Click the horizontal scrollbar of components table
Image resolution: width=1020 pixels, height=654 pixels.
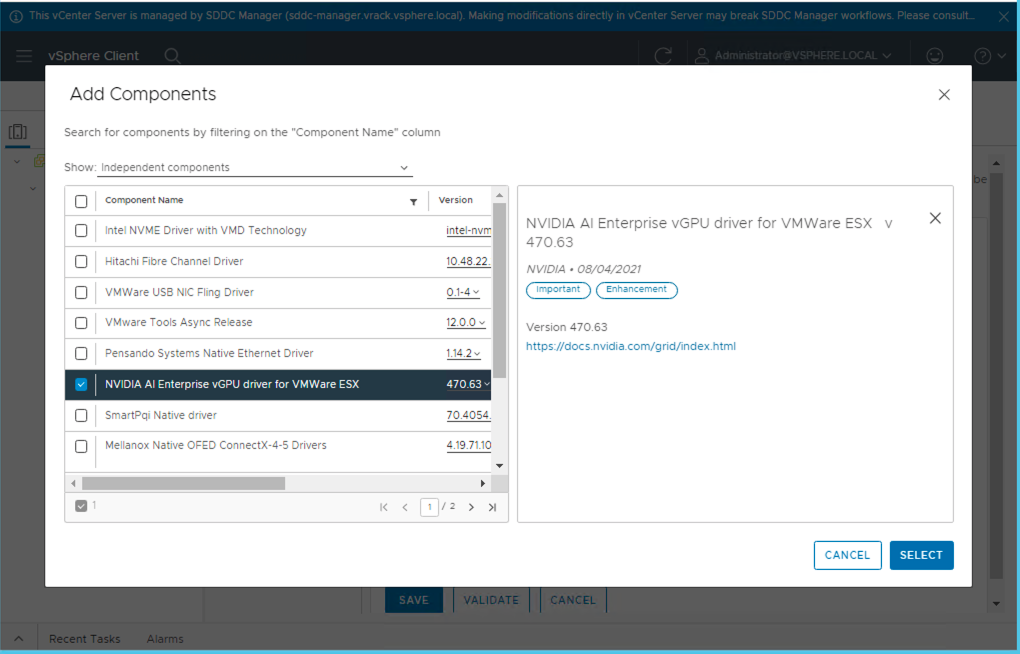(183, 484)
